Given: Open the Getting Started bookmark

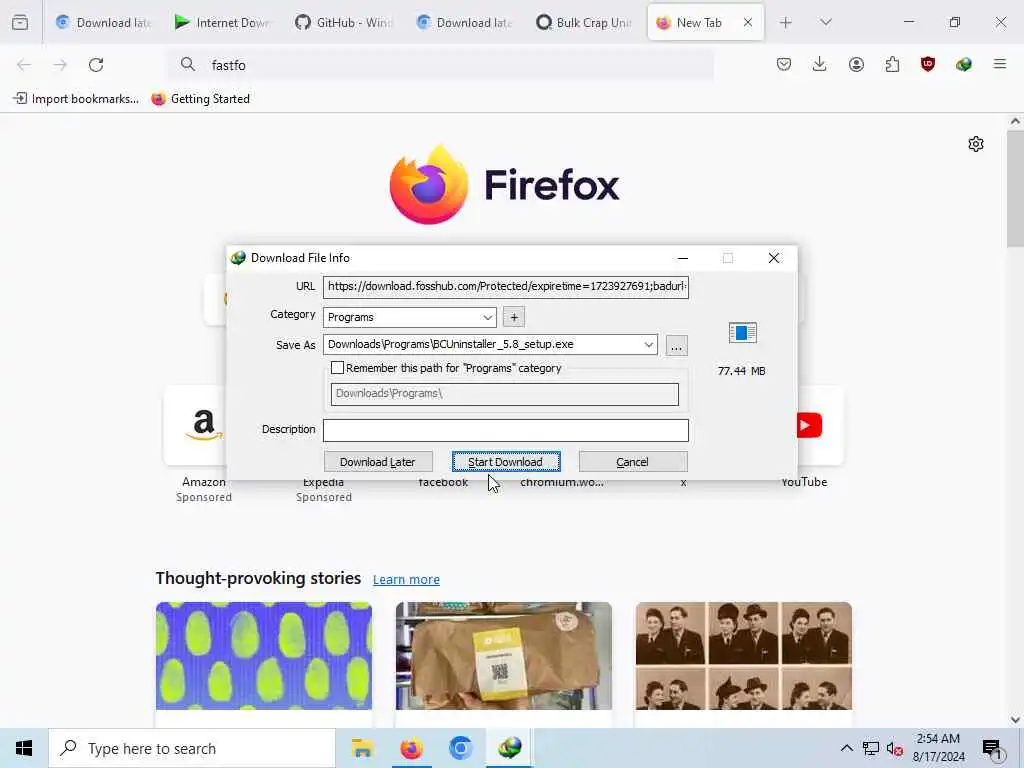Looking at the screenshot, I should coord(200,99).
